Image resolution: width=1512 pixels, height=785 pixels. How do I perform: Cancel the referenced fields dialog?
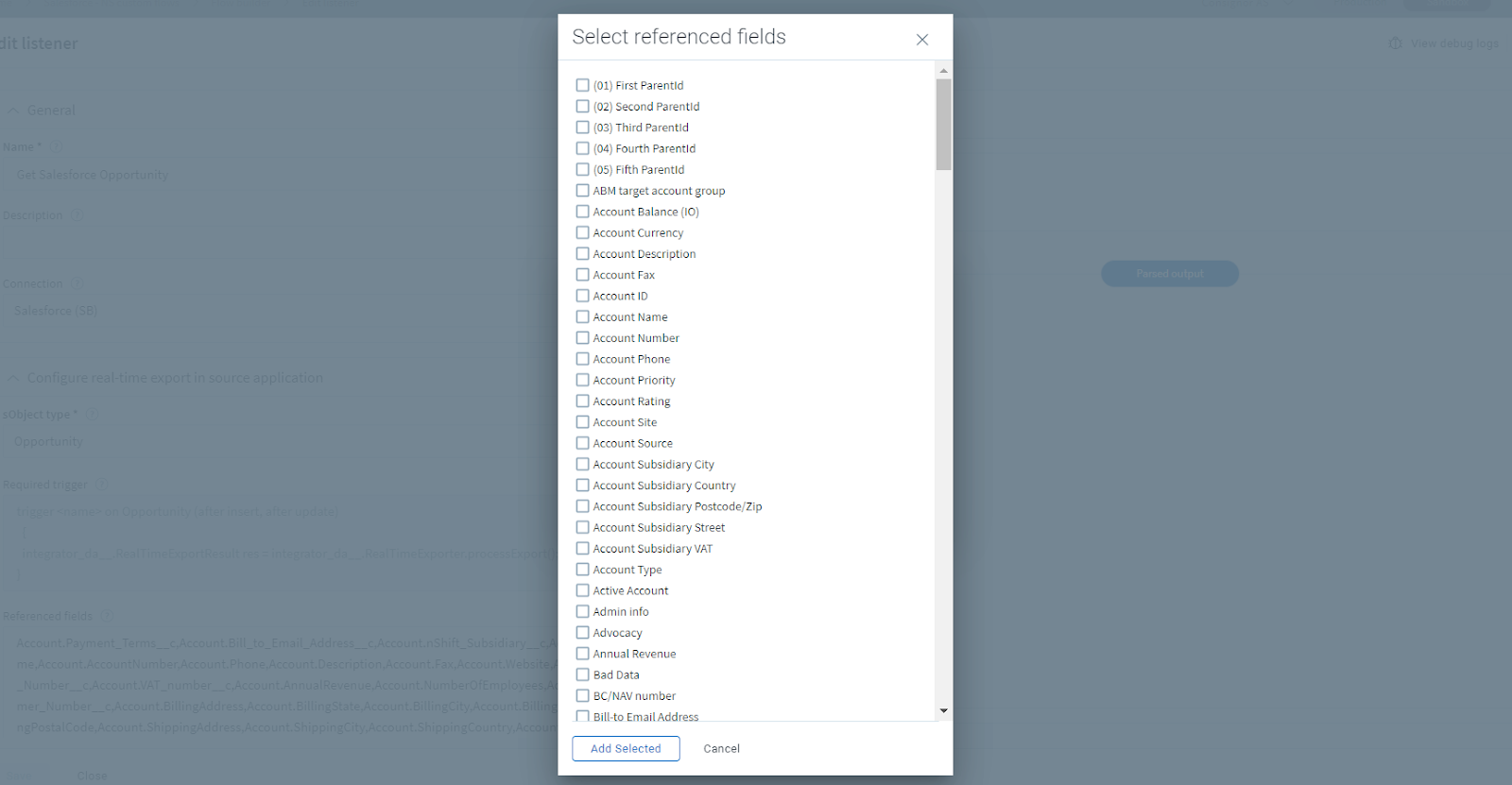point(722,748)
